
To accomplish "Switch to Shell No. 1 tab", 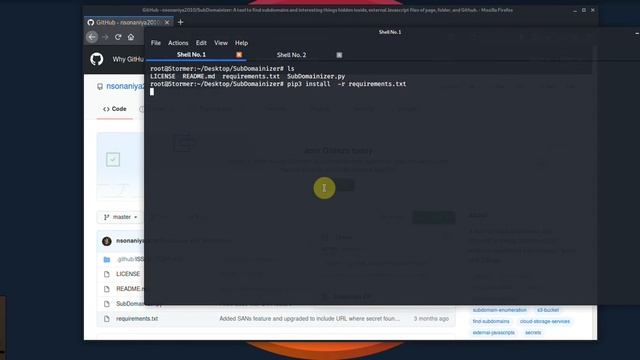I will 191,55.
